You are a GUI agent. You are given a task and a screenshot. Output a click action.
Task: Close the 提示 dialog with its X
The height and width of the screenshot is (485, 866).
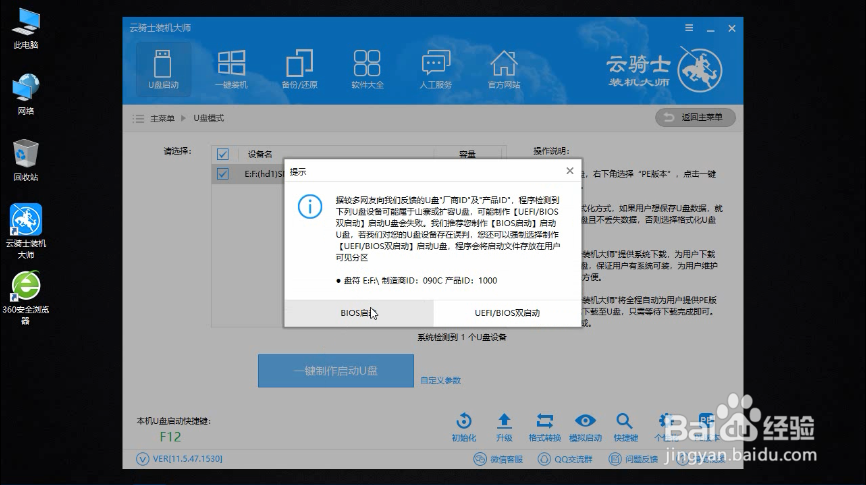tap(570, 171)
